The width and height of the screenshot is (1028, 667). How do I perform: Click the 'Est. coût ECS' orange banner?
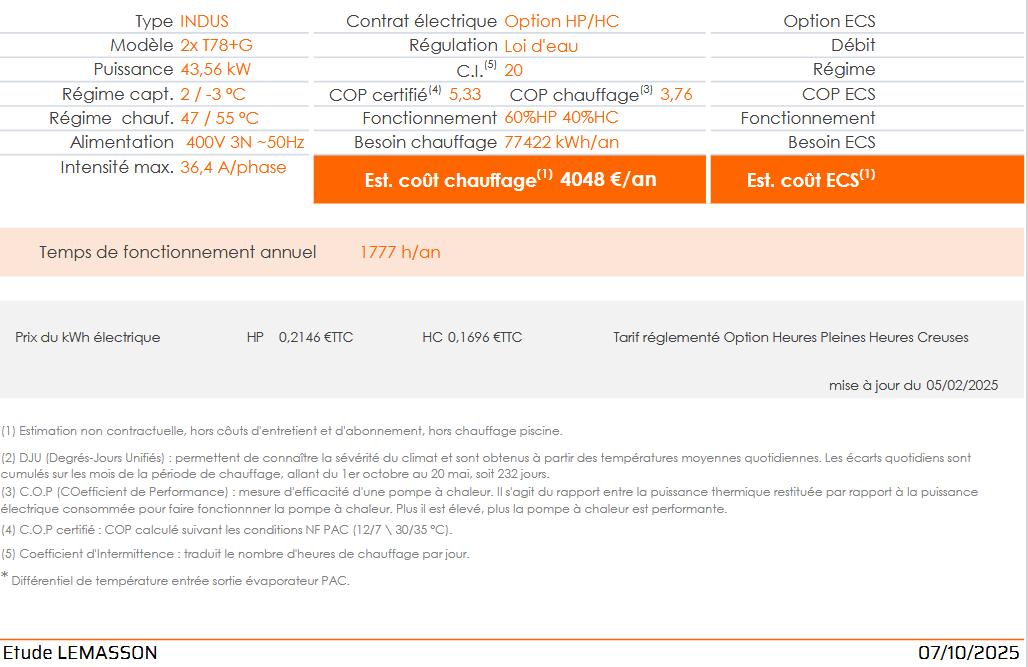[x=866, y=180]
